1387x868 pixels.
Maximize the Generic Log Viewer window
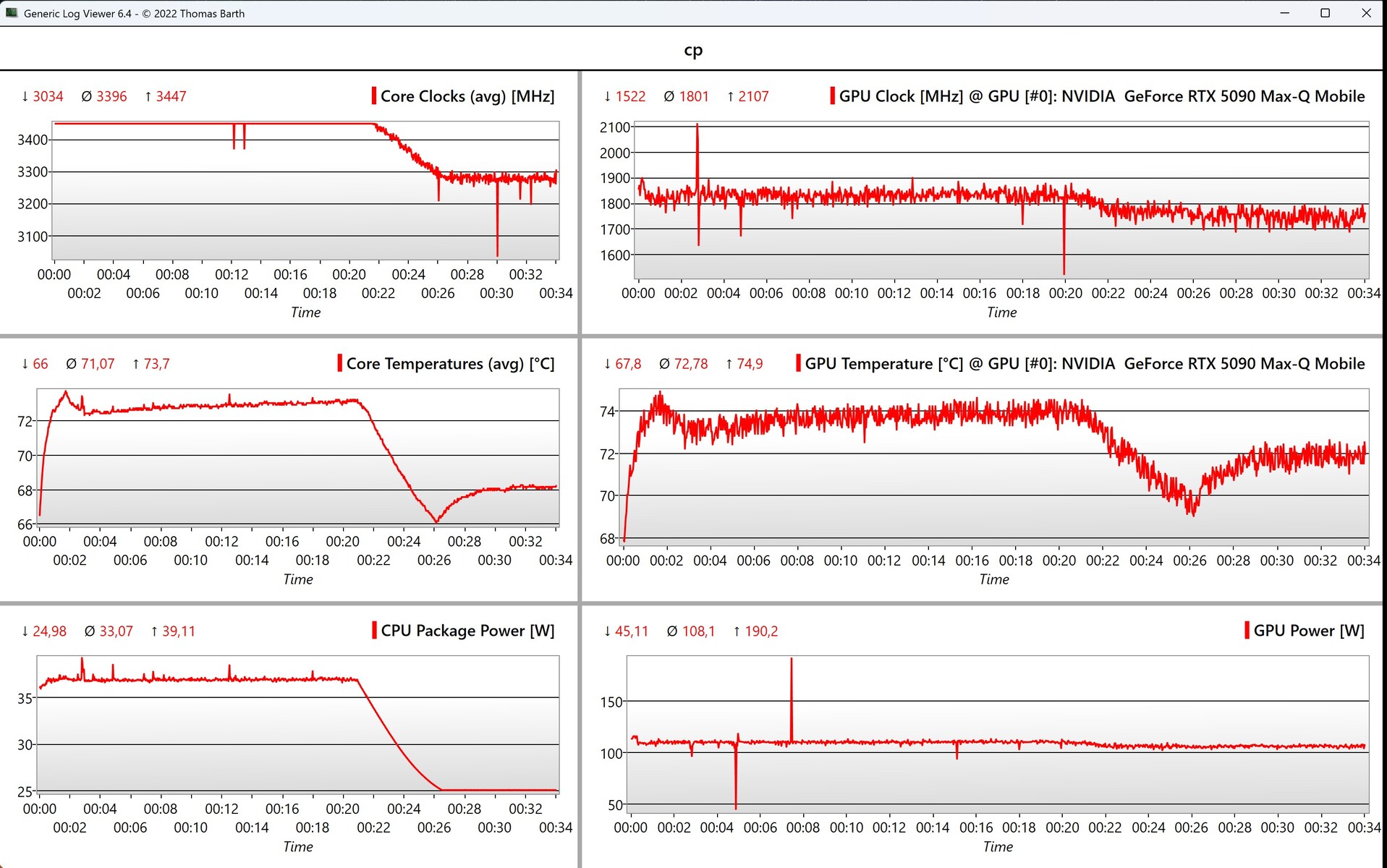point(1325,13)
